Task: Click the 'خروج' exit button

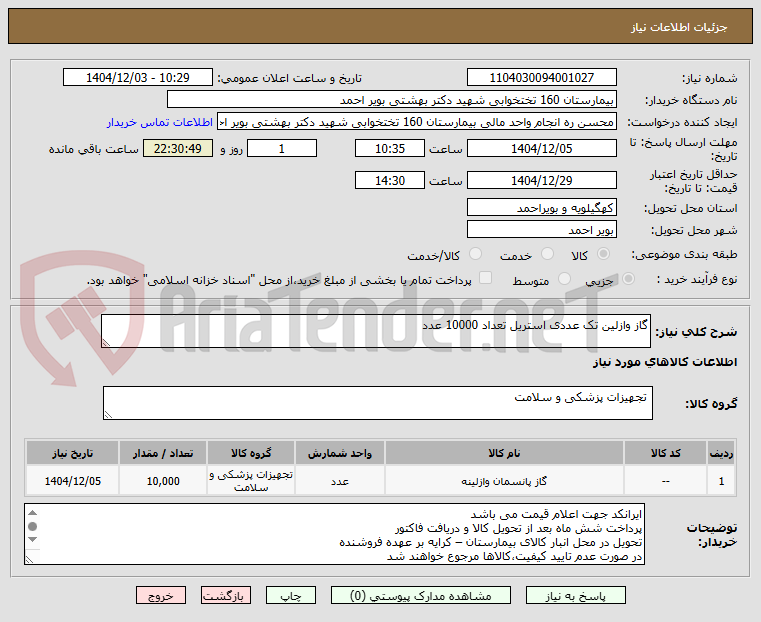Action: [x=161, y=595]
